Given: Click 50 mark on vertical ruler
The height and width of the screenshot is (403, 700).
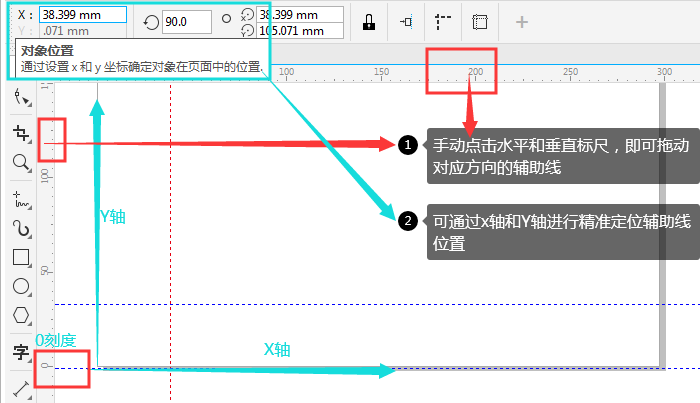Looking at the screenshot, I should click(45, 270).
